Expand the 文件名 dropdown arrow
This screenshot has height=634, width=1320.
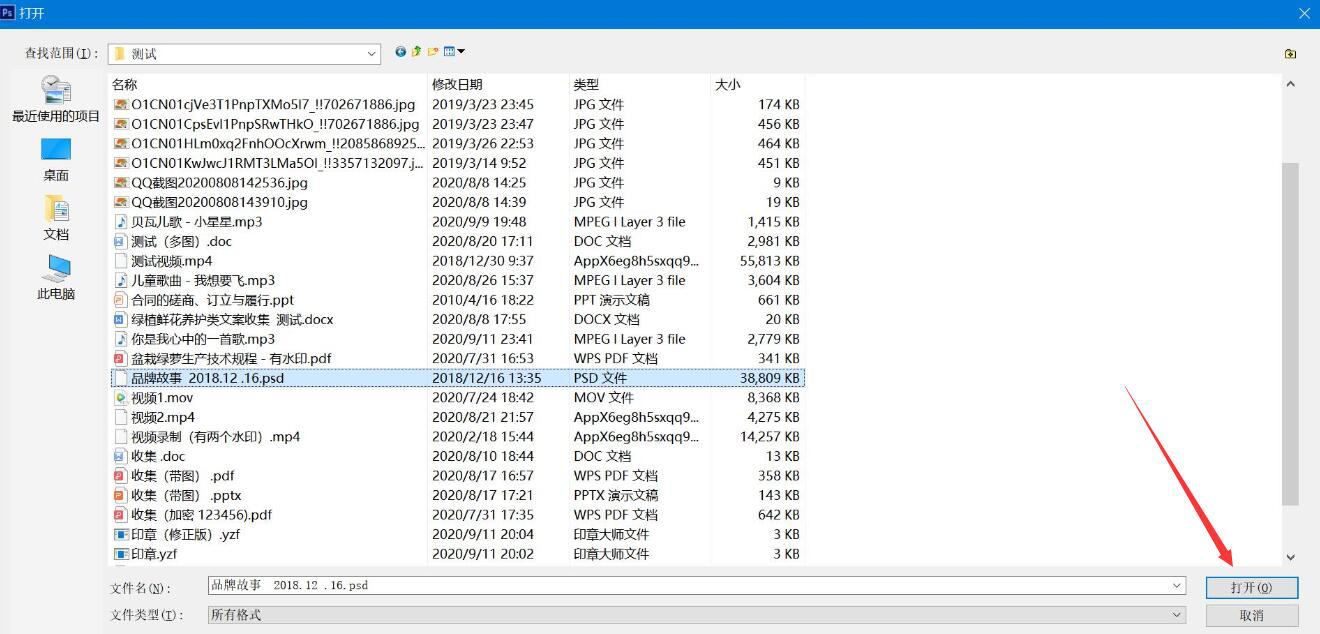click(x=1177, y=586)
